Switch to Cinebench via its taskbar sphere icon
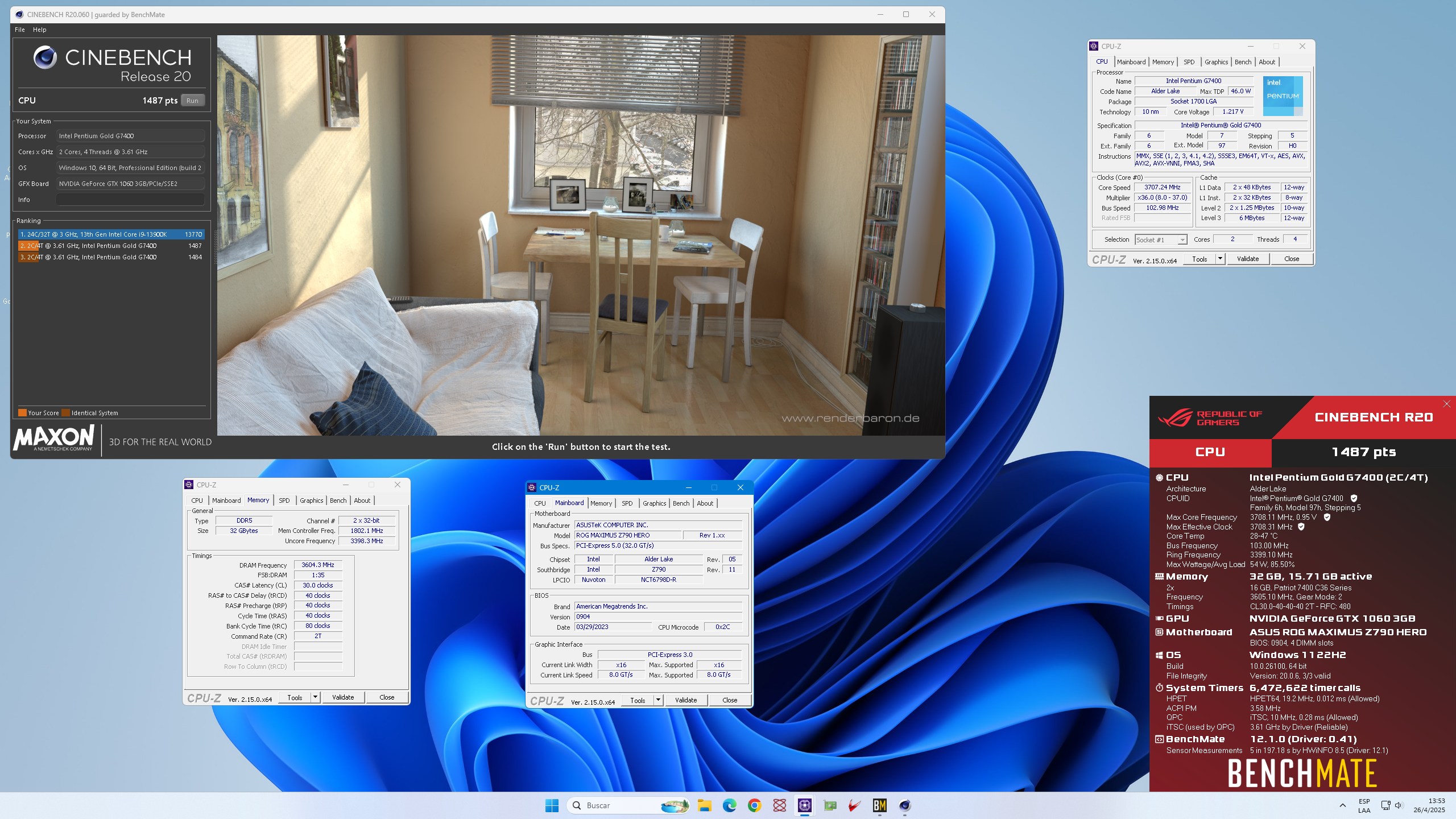The image size is (1456, 819). [905, 805]
